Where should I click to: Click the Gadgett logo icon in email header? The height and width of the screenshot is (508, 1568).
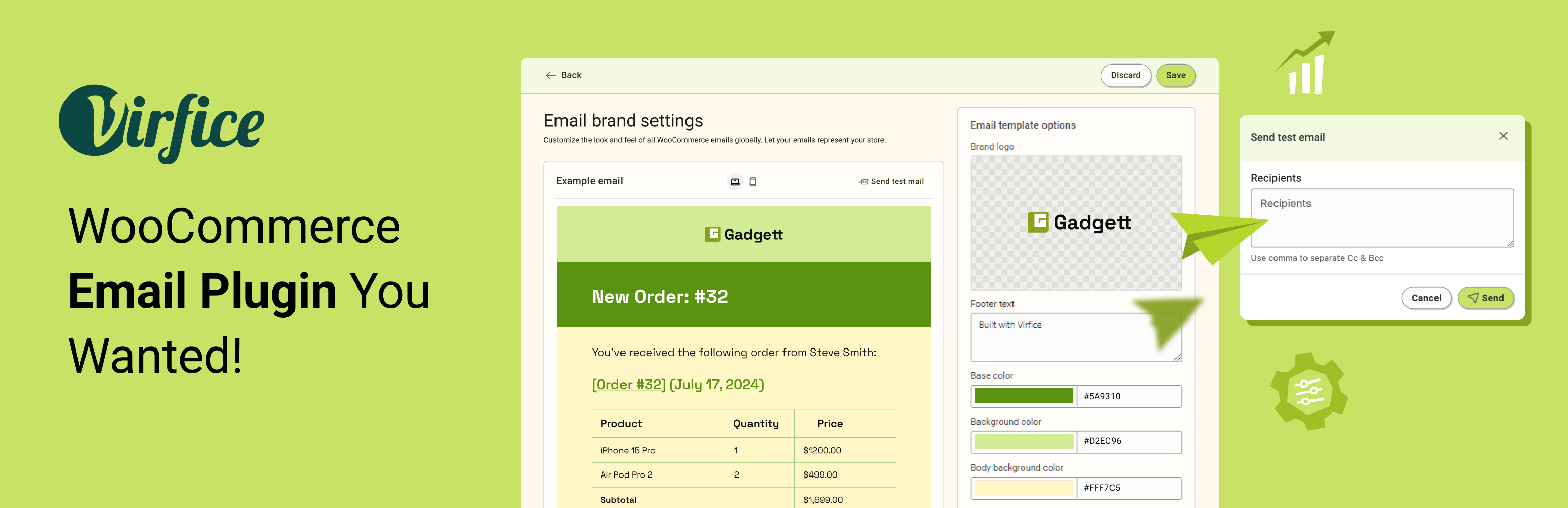point(712,235)
